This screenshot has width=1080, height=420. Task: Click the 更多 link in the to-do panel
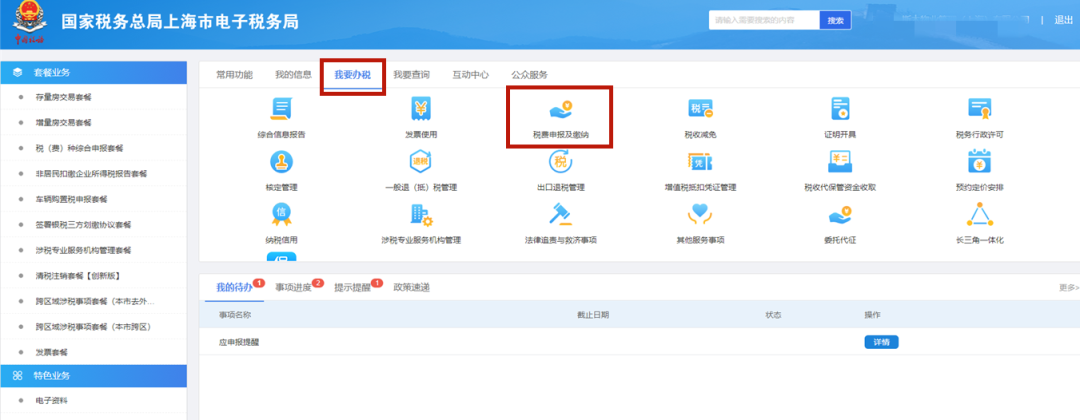[x=1069, y=288]
